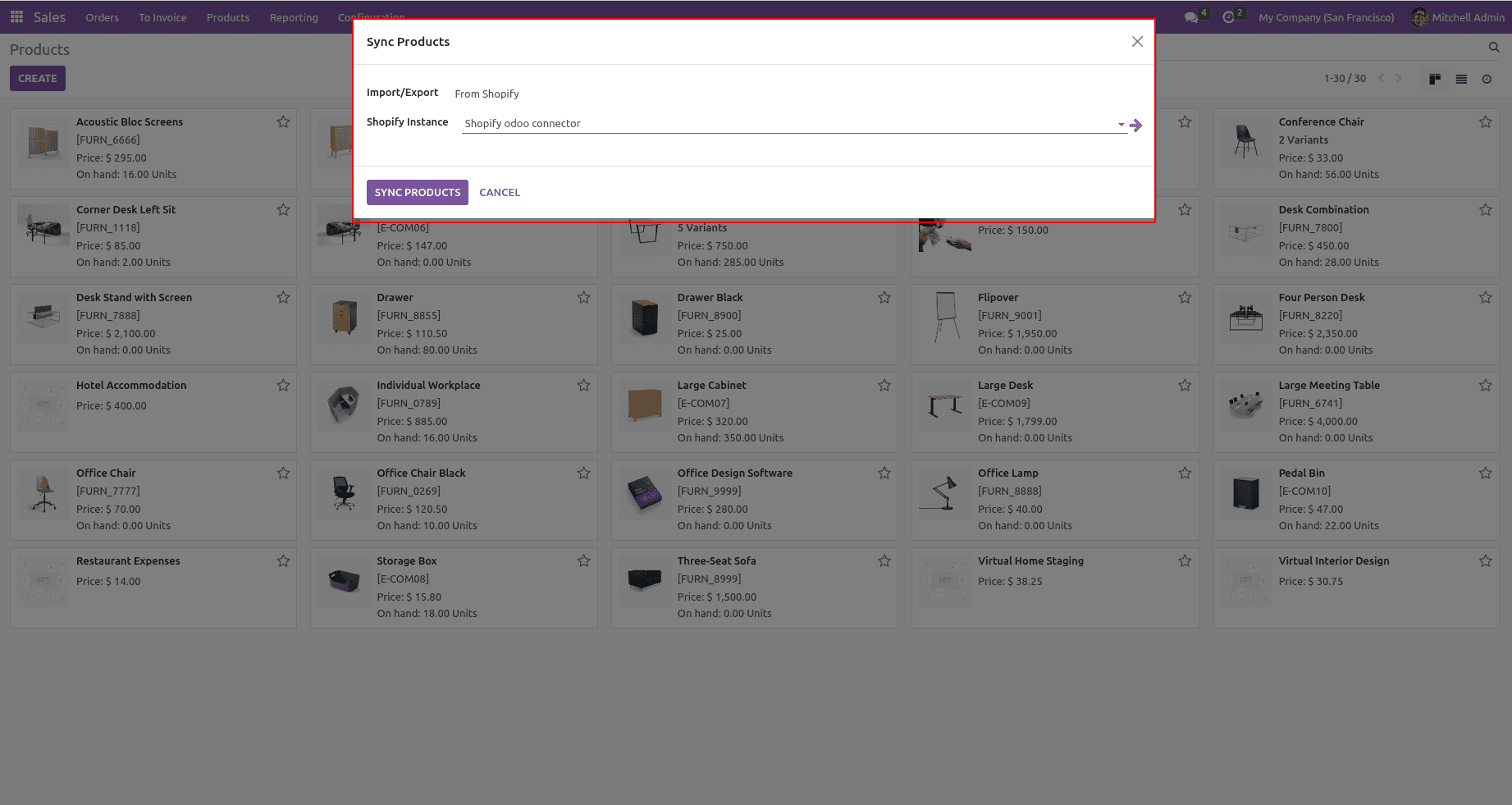Open the Drawer Black product thumbnail
This screenshot has height=805, width=1512.
[x=645, y=317]
